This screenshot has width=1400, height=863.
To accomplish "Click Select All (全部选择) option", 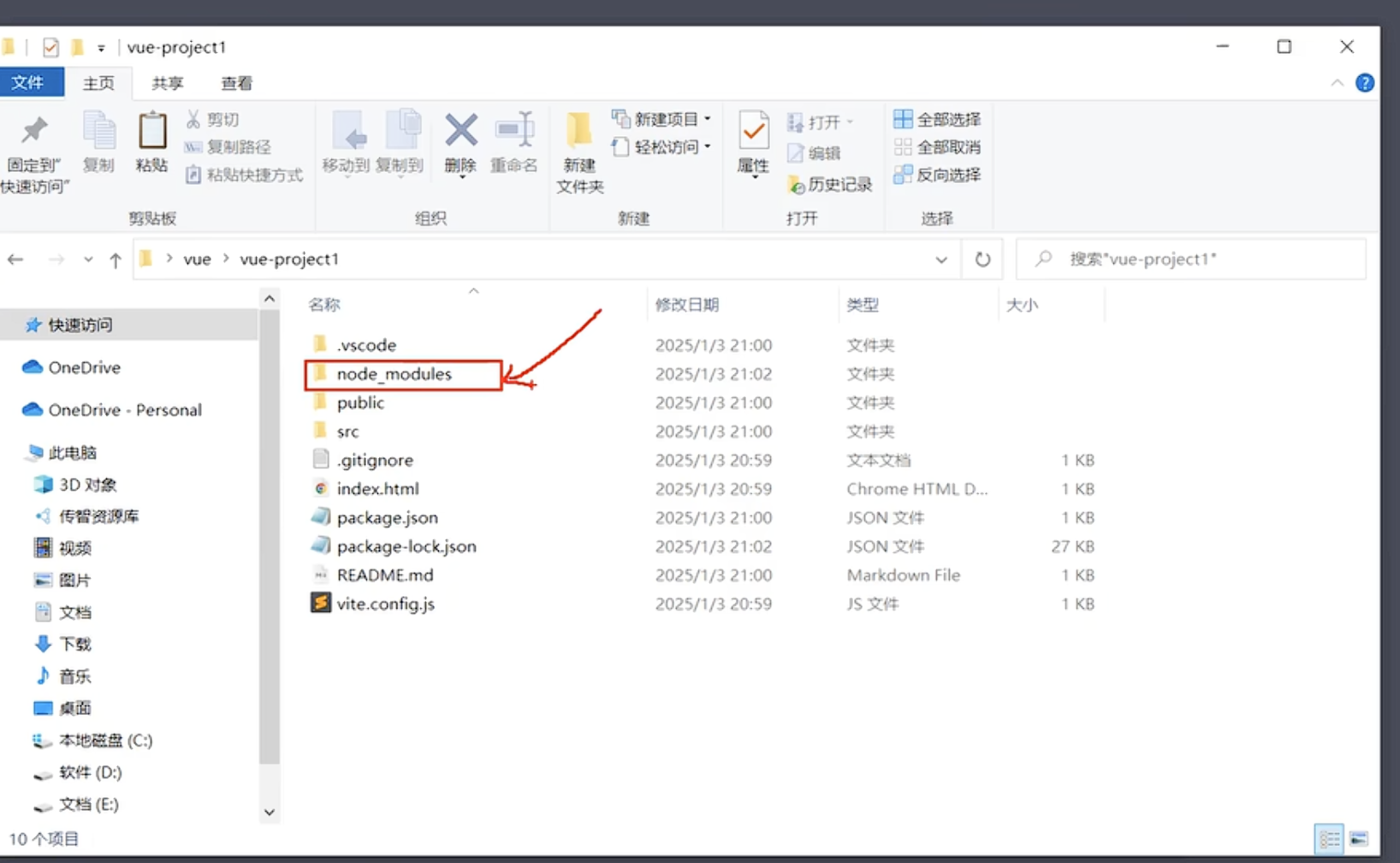I will (937, 119).
